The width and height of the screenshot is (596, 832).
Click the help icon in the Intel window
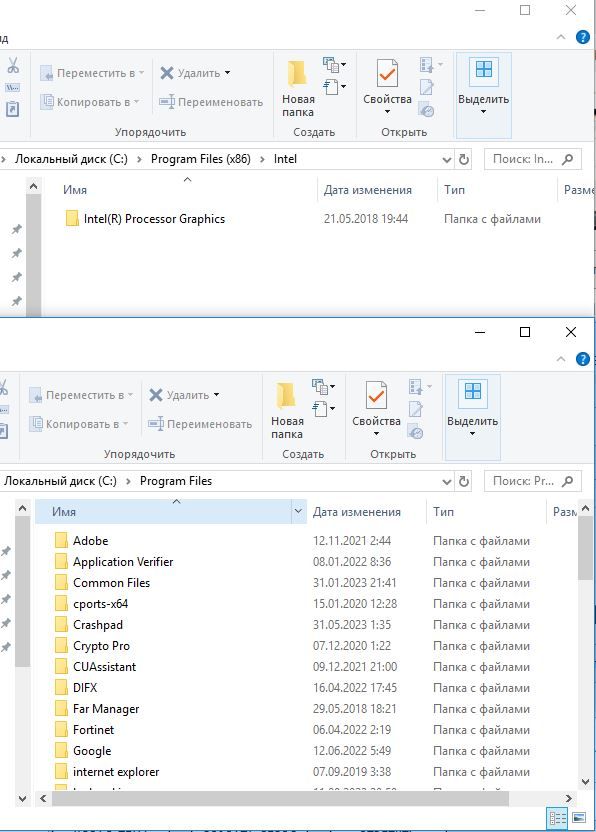pos(583,37)
